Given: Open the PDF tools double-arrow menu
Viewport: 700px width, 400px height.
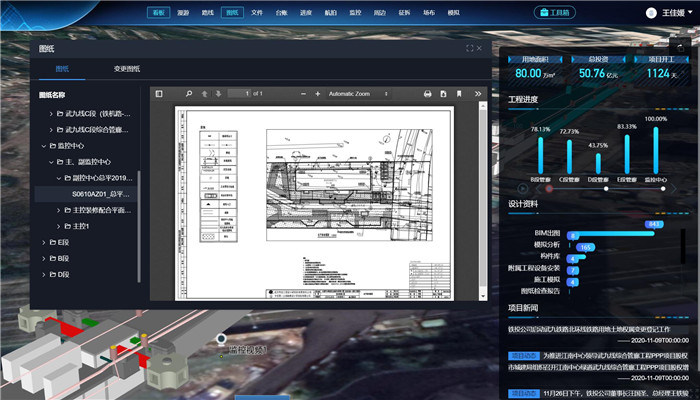Looking at the screenshot, I should 476,94.
